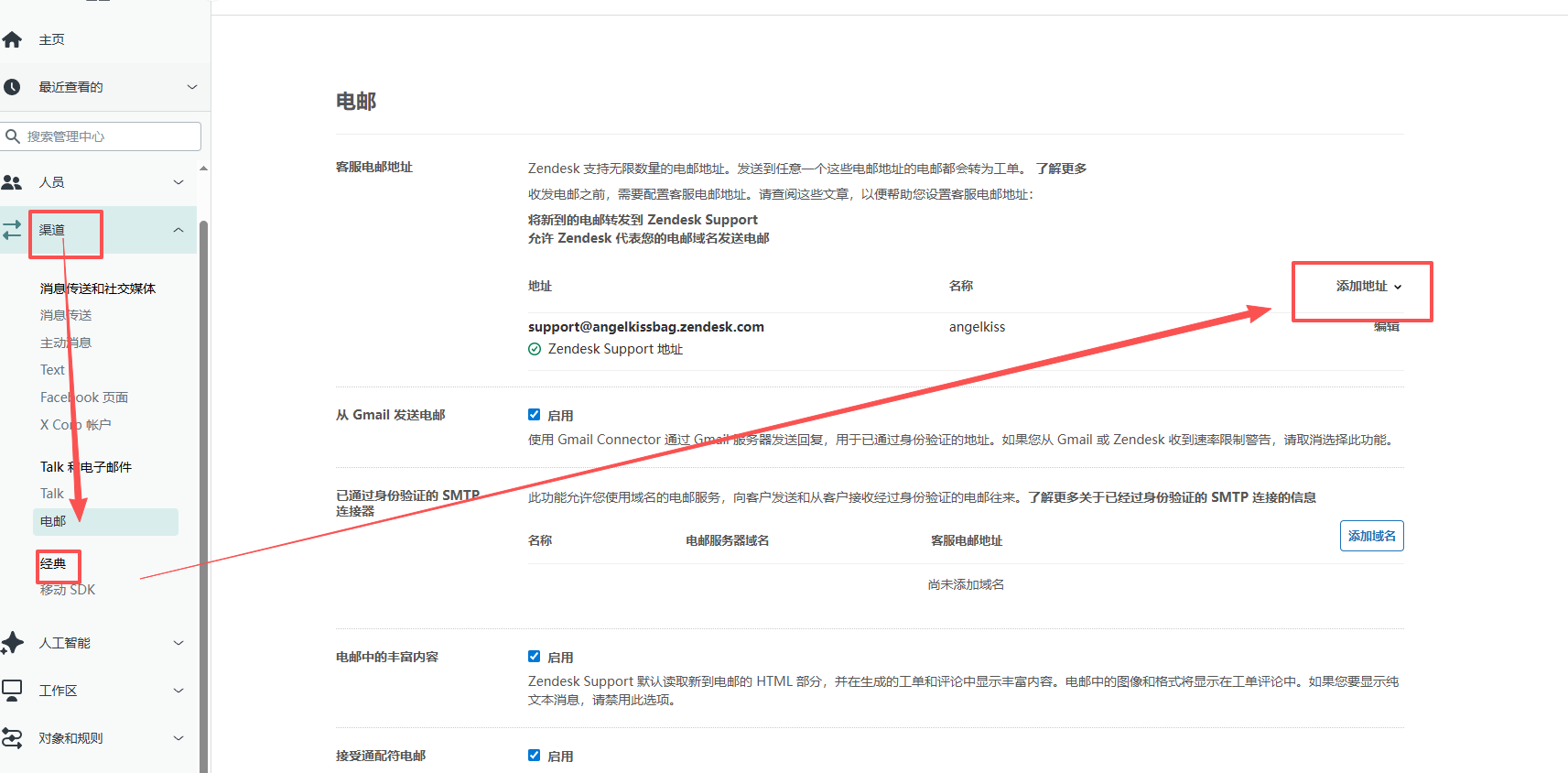Focus the 搜索管理中心 search field
Image resolution: width=1568 pixels, height=773 pixels.
point(110,136)
